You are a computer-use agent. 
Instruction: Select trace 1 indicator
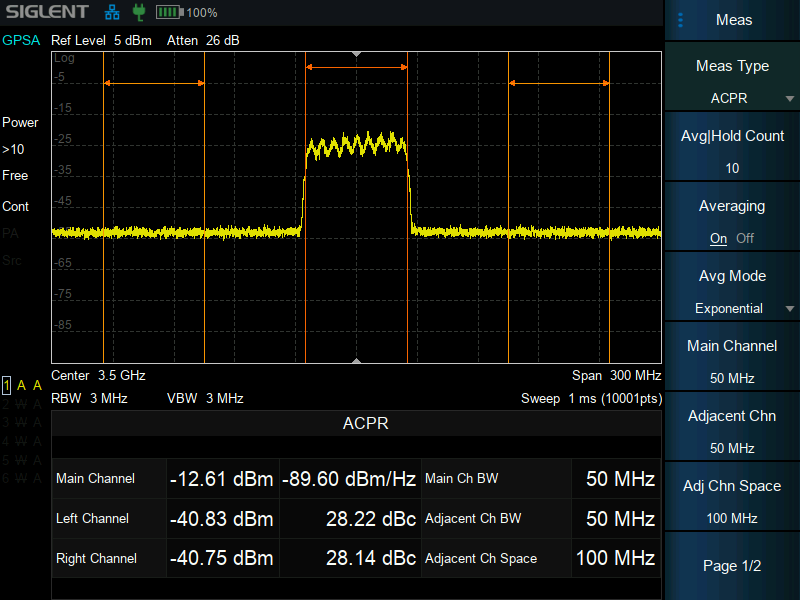(x=7, y=385)
